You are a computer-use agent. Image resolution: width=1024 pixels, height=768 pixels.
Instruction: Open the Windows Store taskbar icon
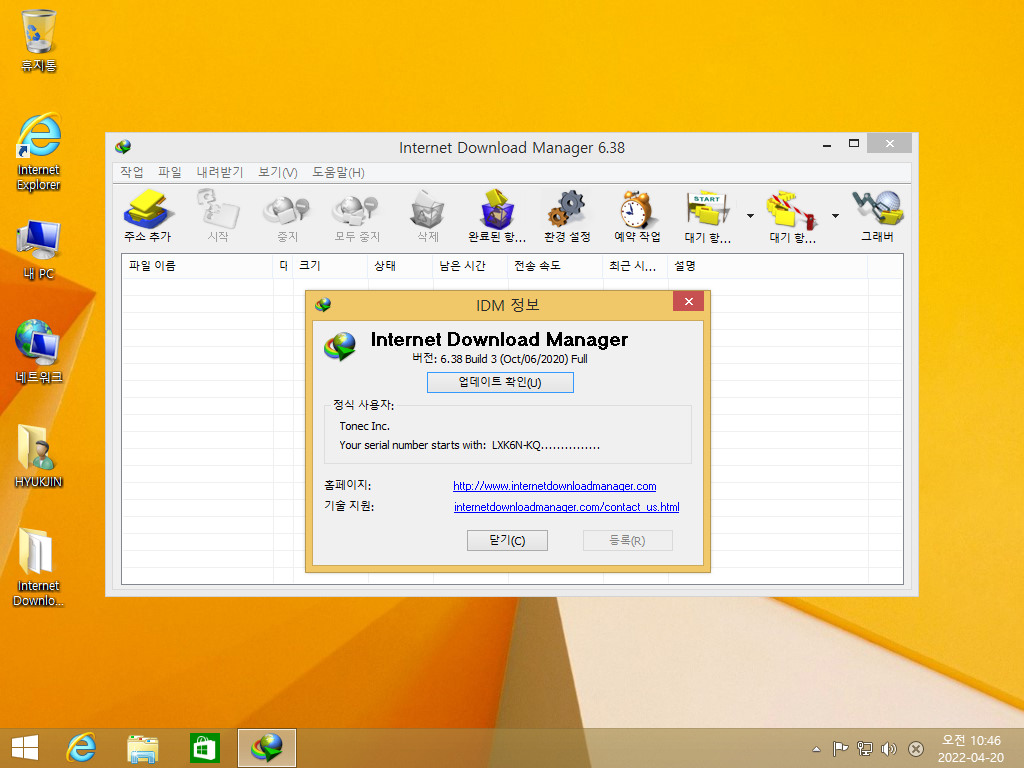[x=204, y=748]
